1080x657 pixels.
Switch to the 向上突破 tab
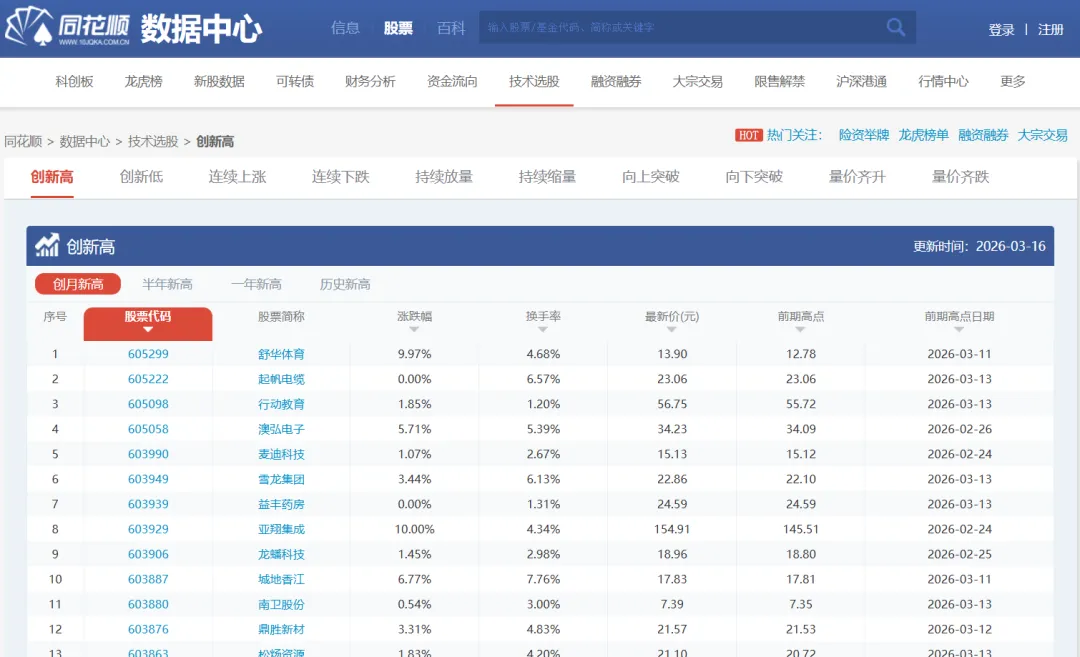point(650,177)
